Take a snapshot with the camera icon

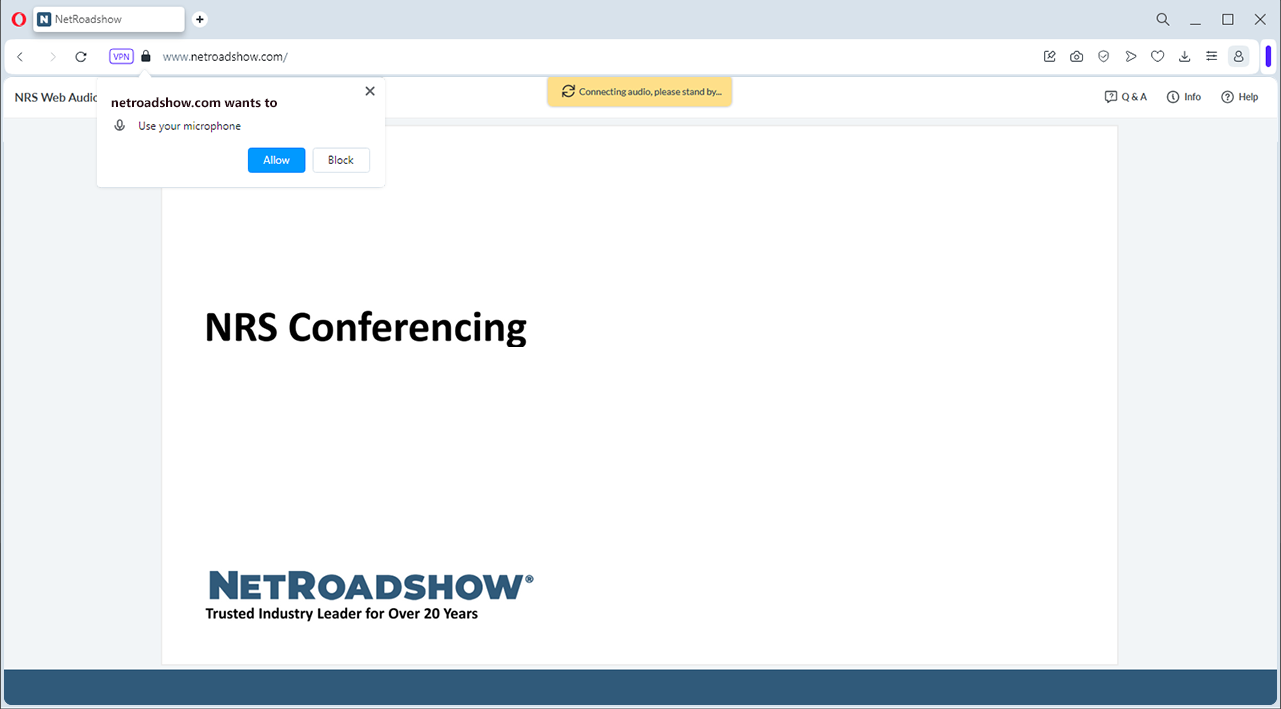[x=1076, y=56]
